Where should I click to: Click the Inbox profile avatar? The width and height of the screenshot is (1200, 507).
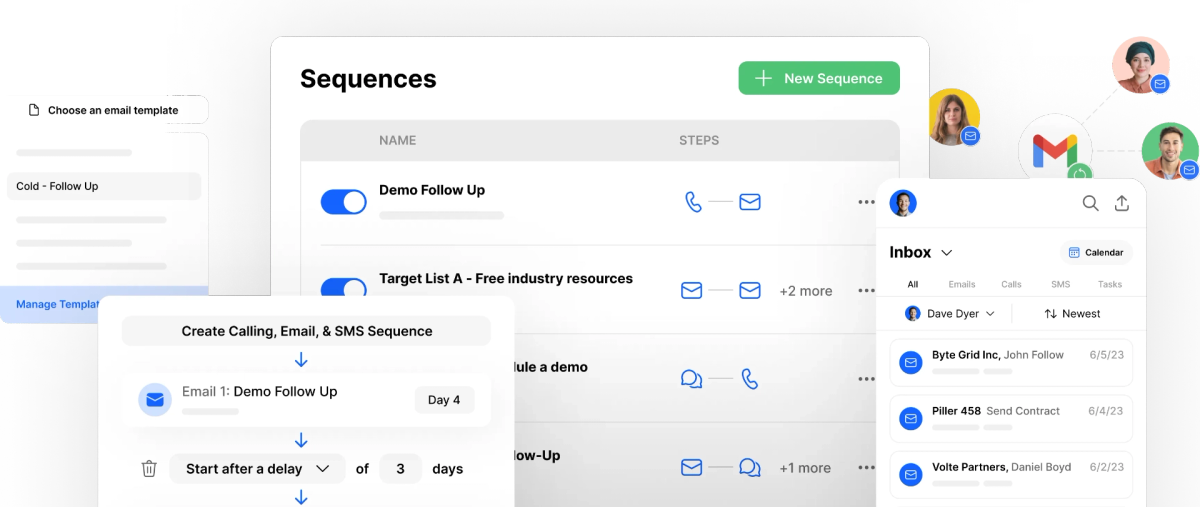click(x=903, y=203)
